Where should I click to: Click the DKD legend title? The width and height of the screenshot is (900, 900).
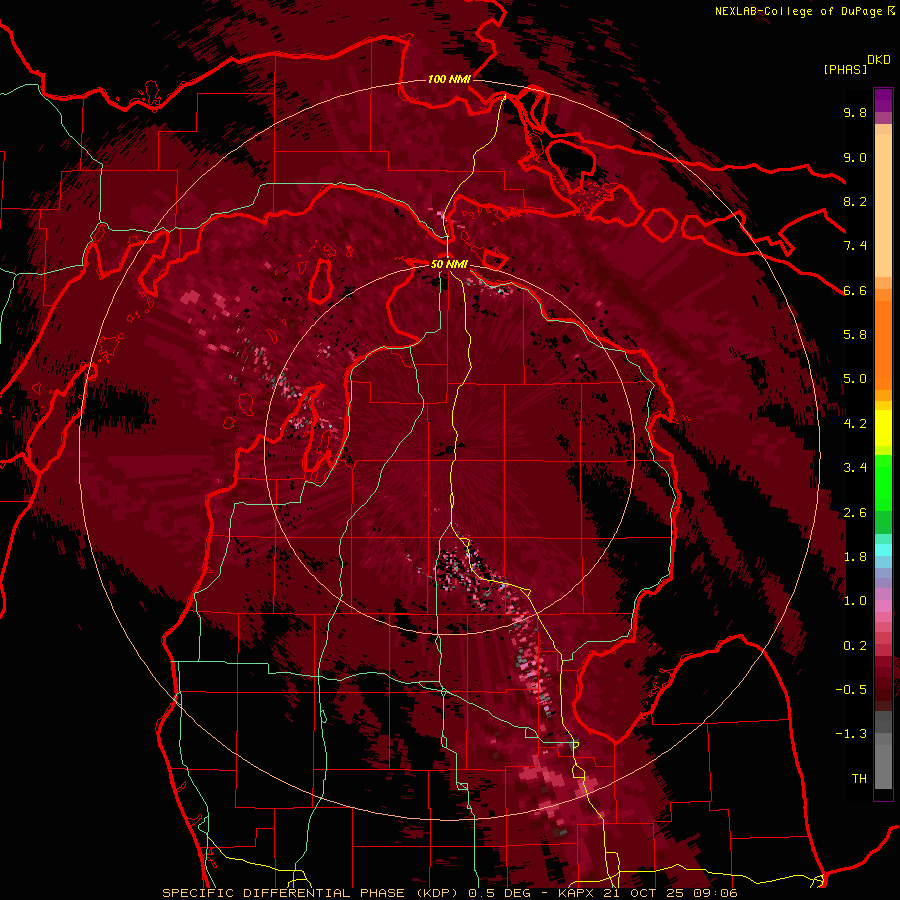[x=879, y=60]
